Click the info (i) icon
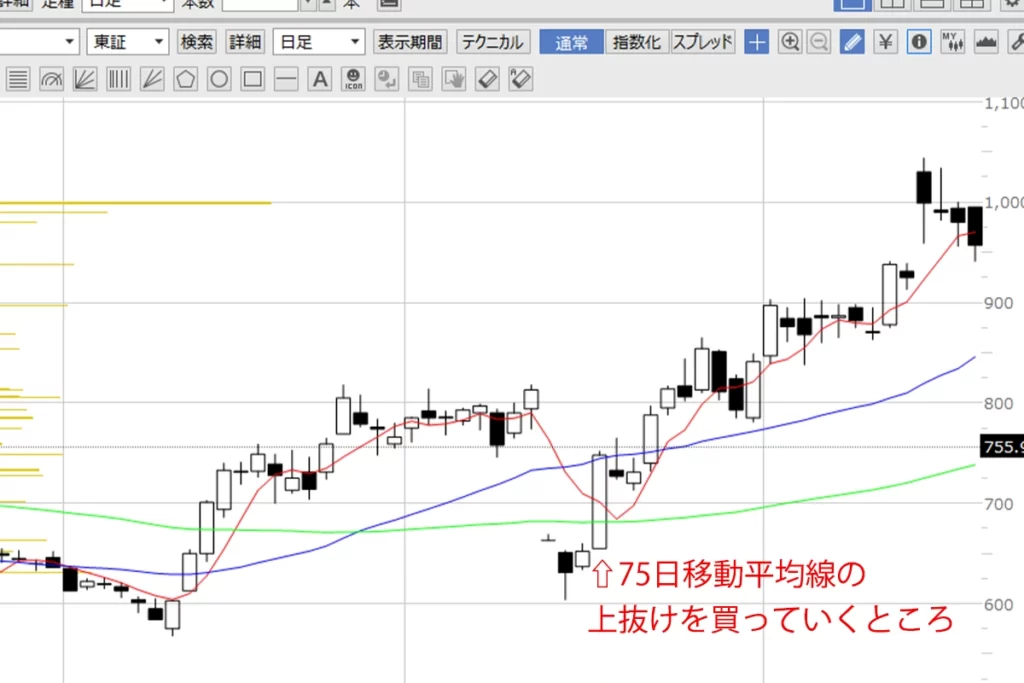Screen dimensions: 1024x683 918,42
